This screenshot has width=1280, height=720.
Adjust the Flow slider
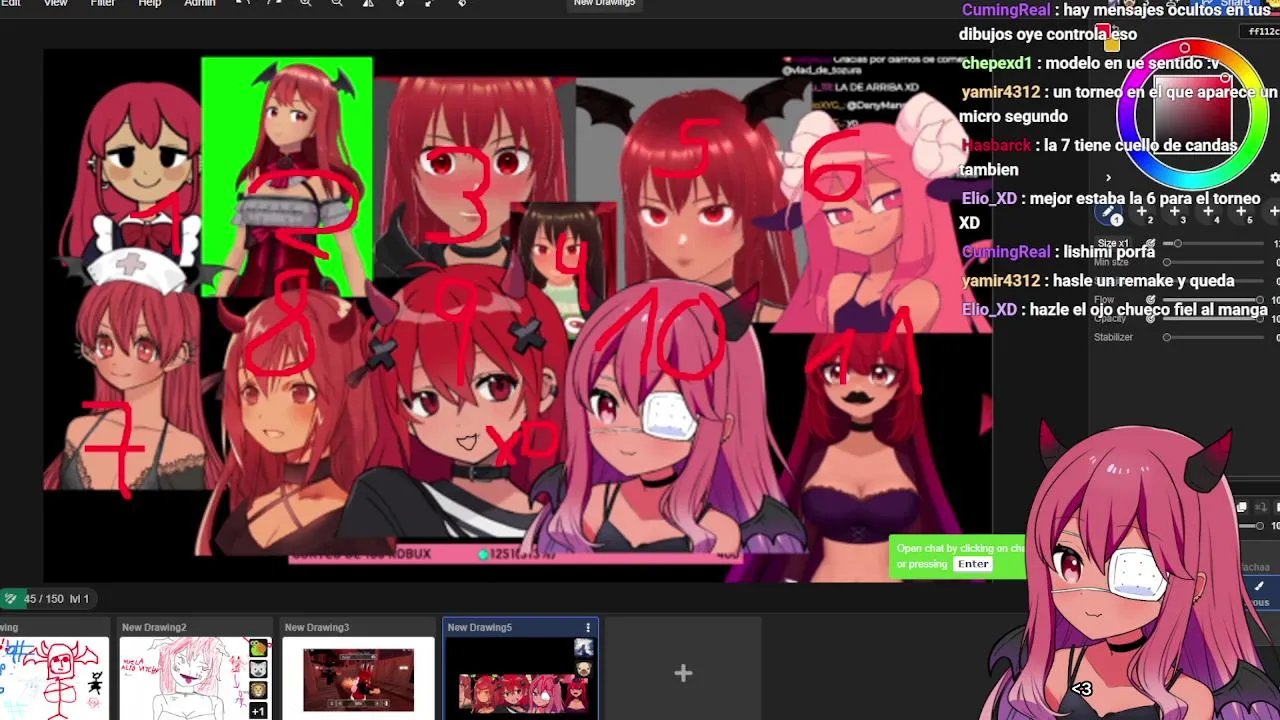(1215, 300)
